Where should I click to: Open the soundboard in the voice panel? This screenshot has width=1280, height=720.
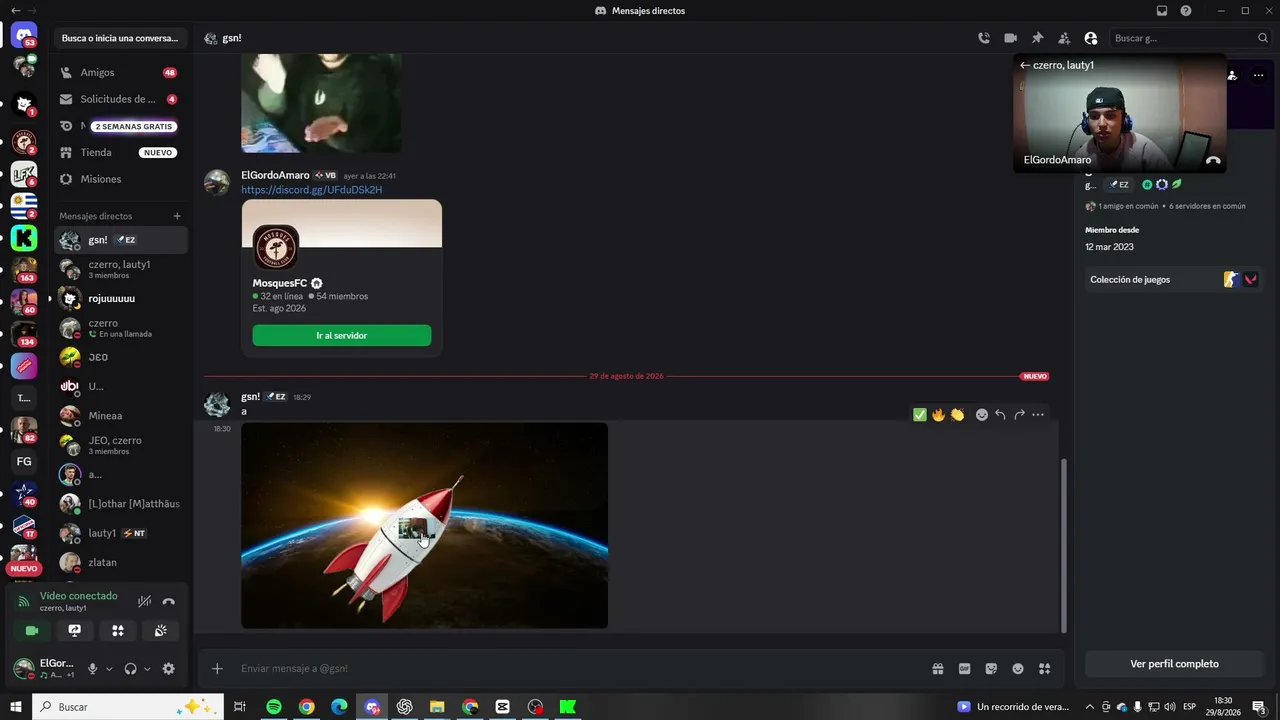click(160, 631)
